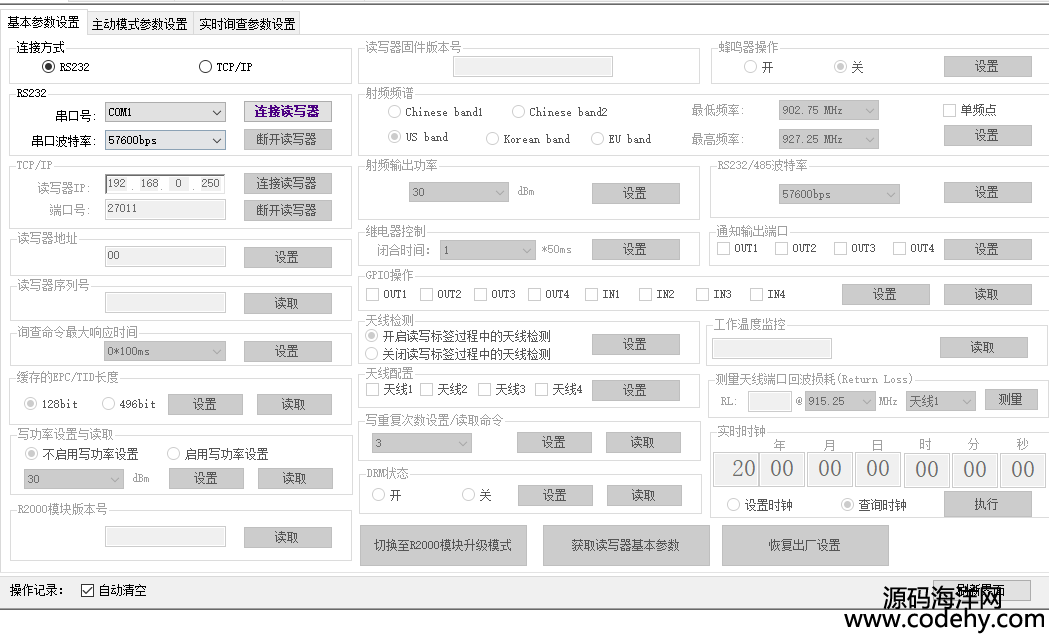1049x639 pixels.
Task: Switch to the 主动模式参数设置 tab
Action: point(139,24)
